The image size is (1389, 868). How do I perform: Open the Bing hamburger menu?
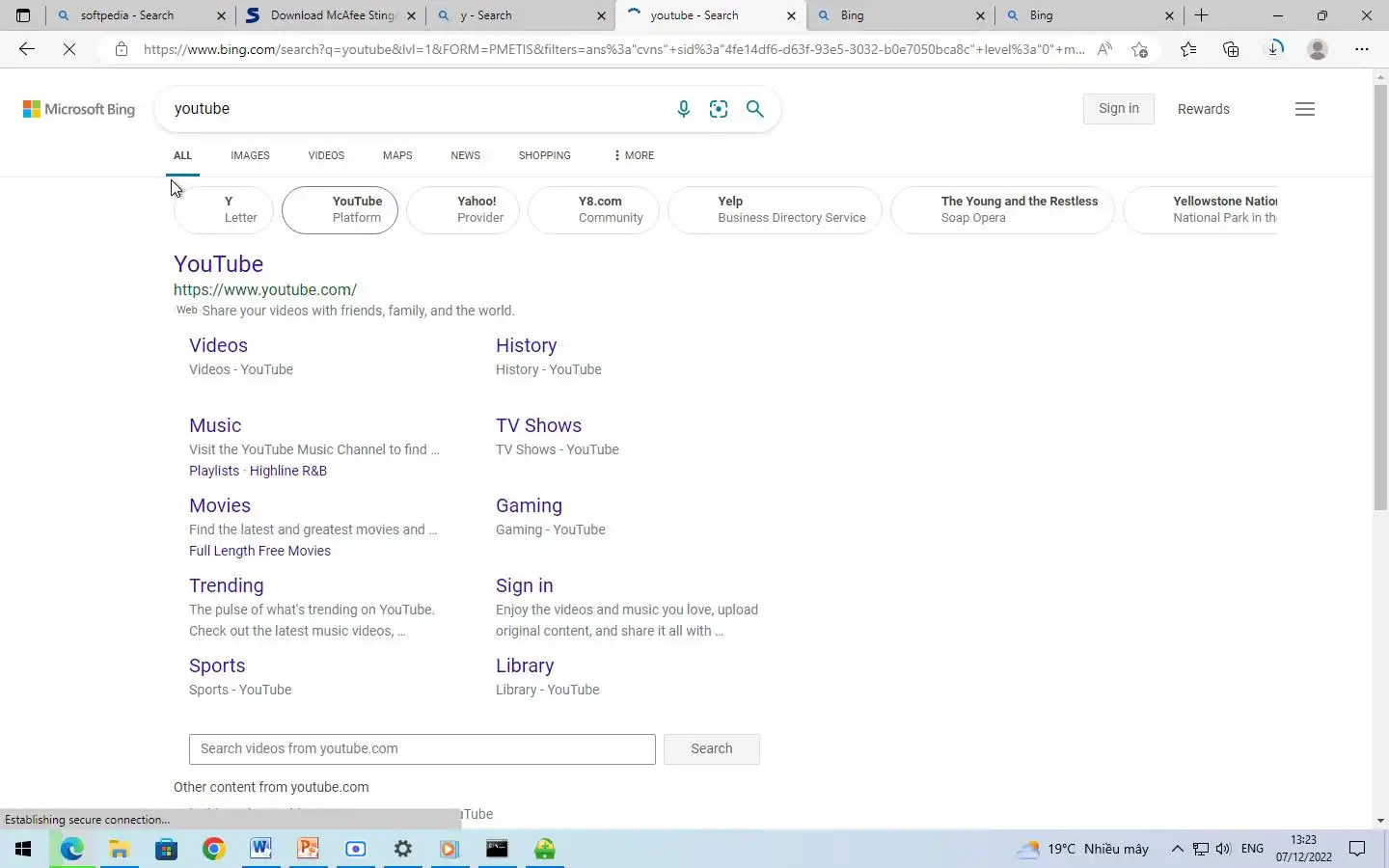coord(1305,109)
